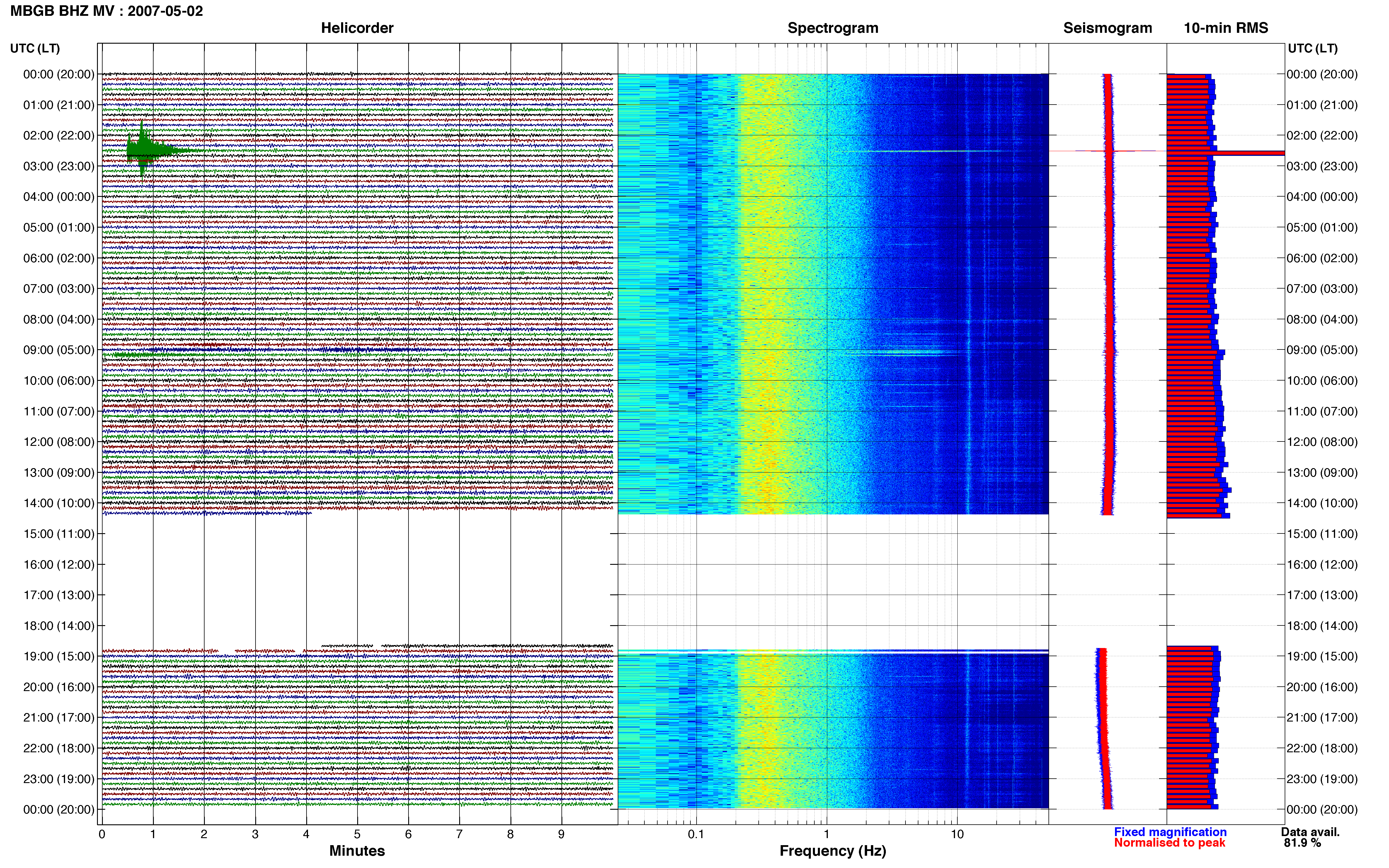Click the 'Frequency (Hz)' x-axis label
1389x868 pixels.
point(833,851)
